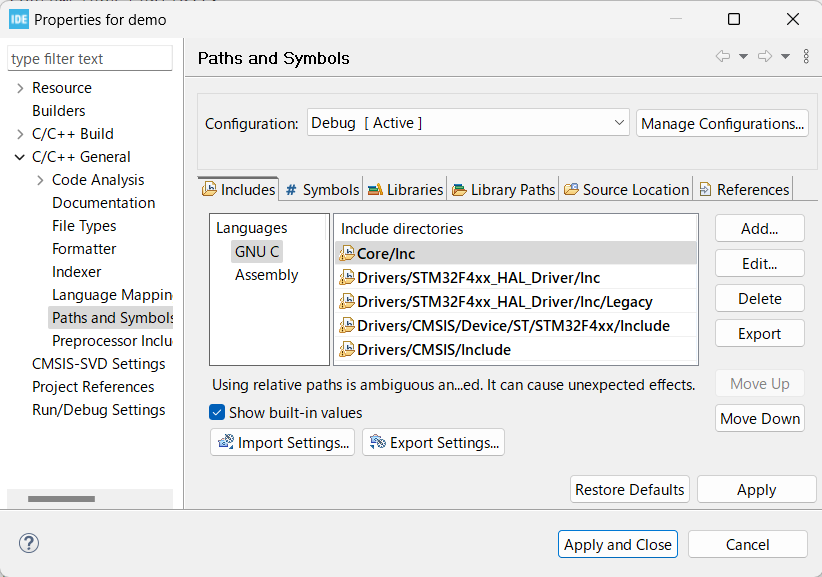The height and width of the screenshot is (577, 822).
Task: Click the help question mark icon
Action: [28, 544]
